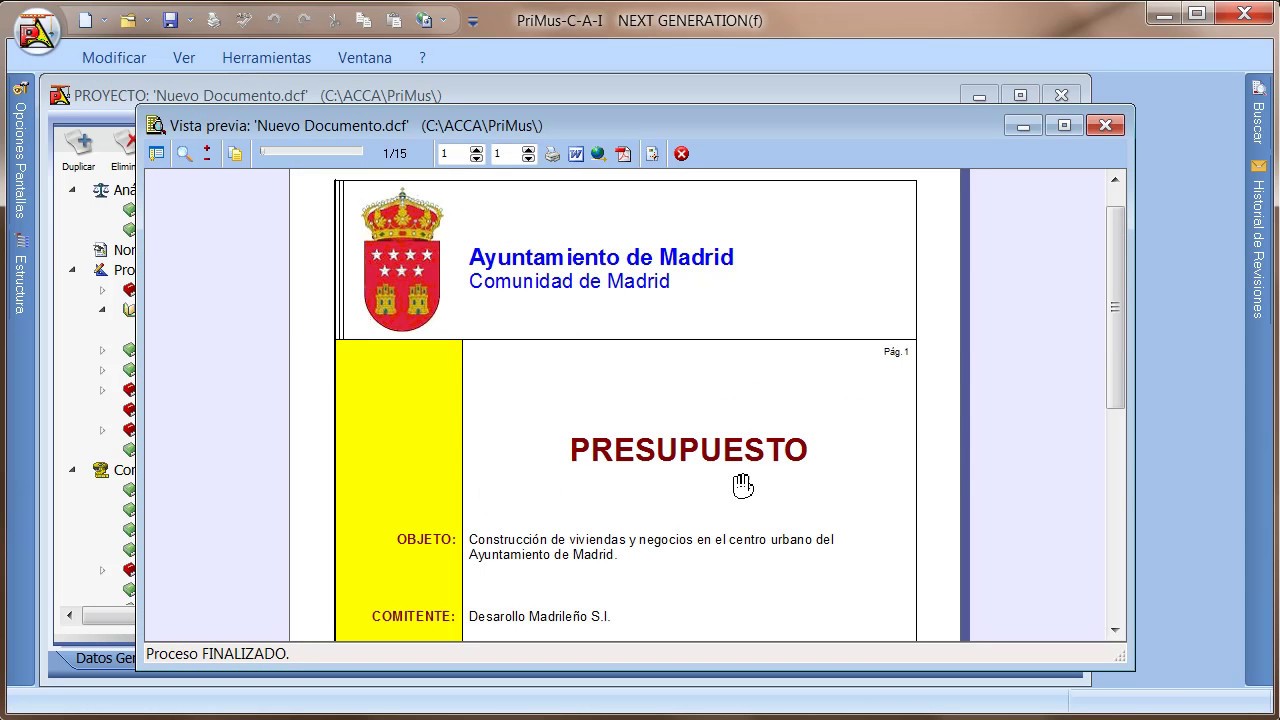Click the red plus/minus zoom control in preview toolbar
This screenshot has height=720, width=1280.
coord(207,153)
